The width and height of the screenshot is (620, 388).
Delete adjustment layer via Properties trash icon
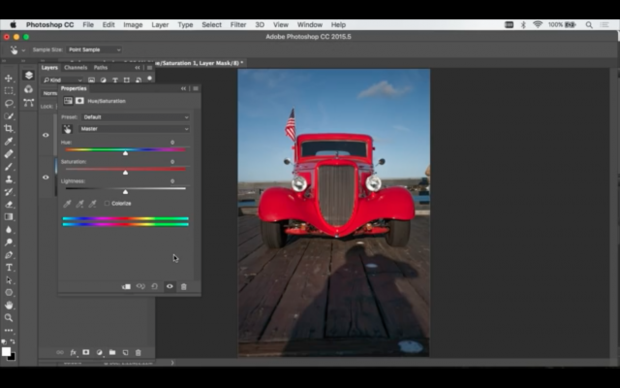pyautogui.click(x=183, y=286)
